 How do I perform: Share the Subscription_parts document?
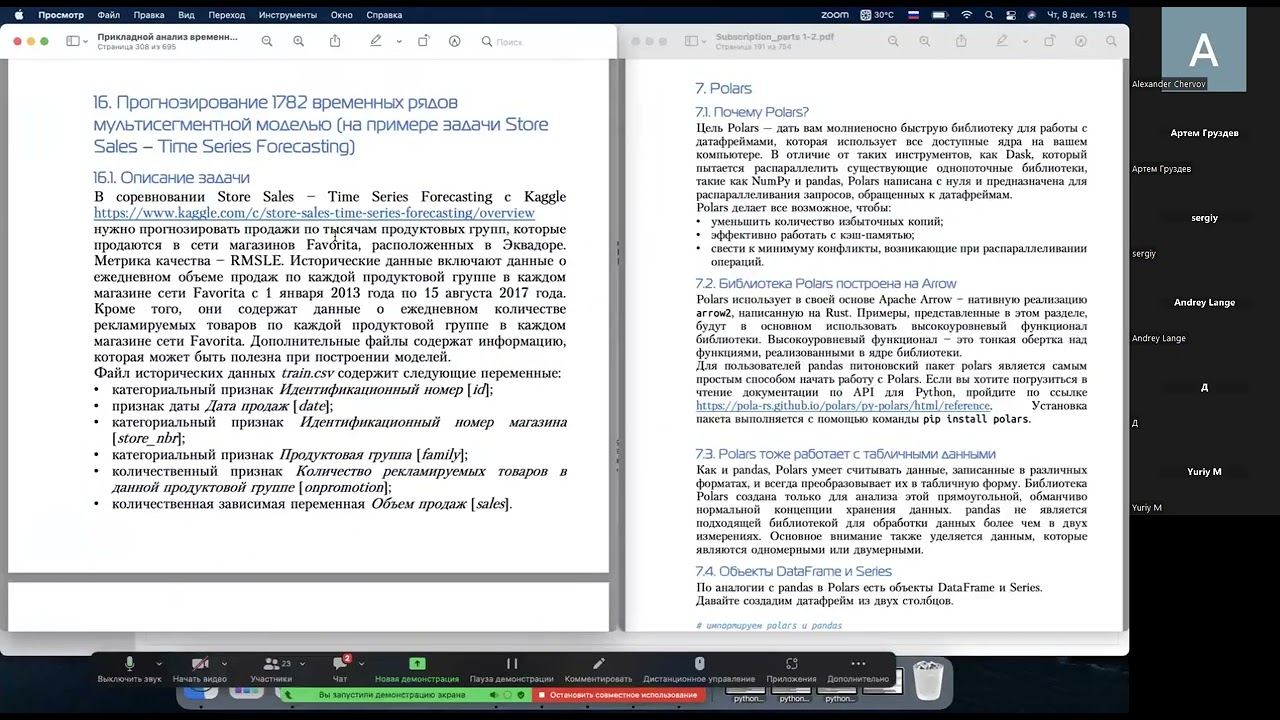(x=961, y=41)
